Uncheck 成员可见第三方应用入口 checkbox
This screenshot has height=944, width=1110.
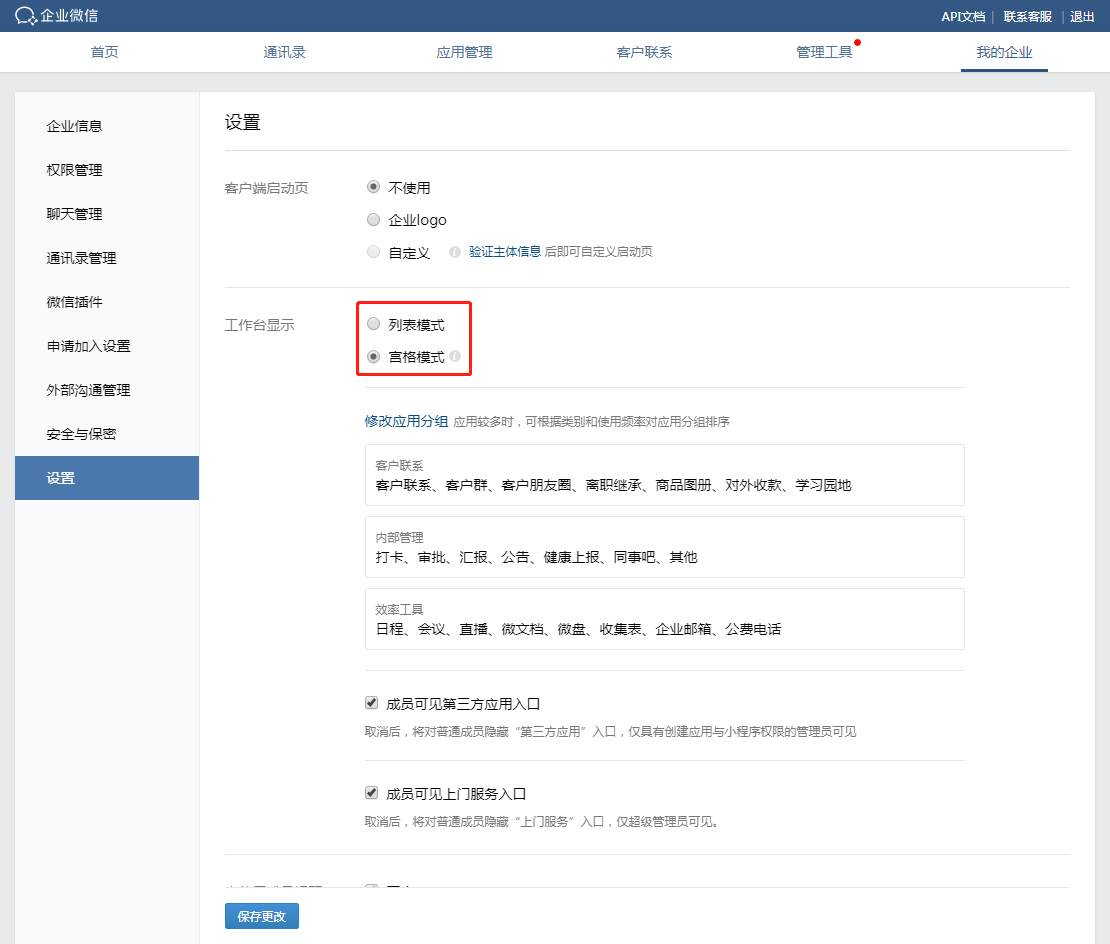(x=372, y=703)
